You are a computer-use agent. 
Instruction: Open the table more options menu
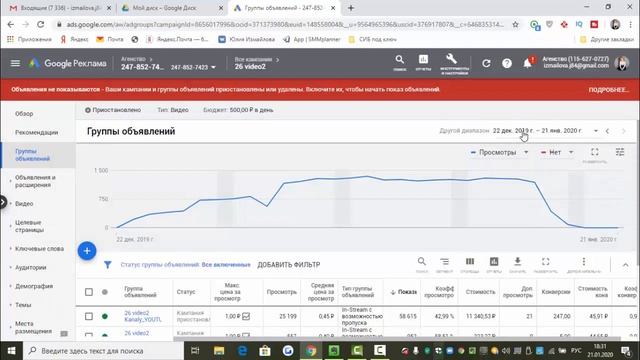click(x=584, y=262)
